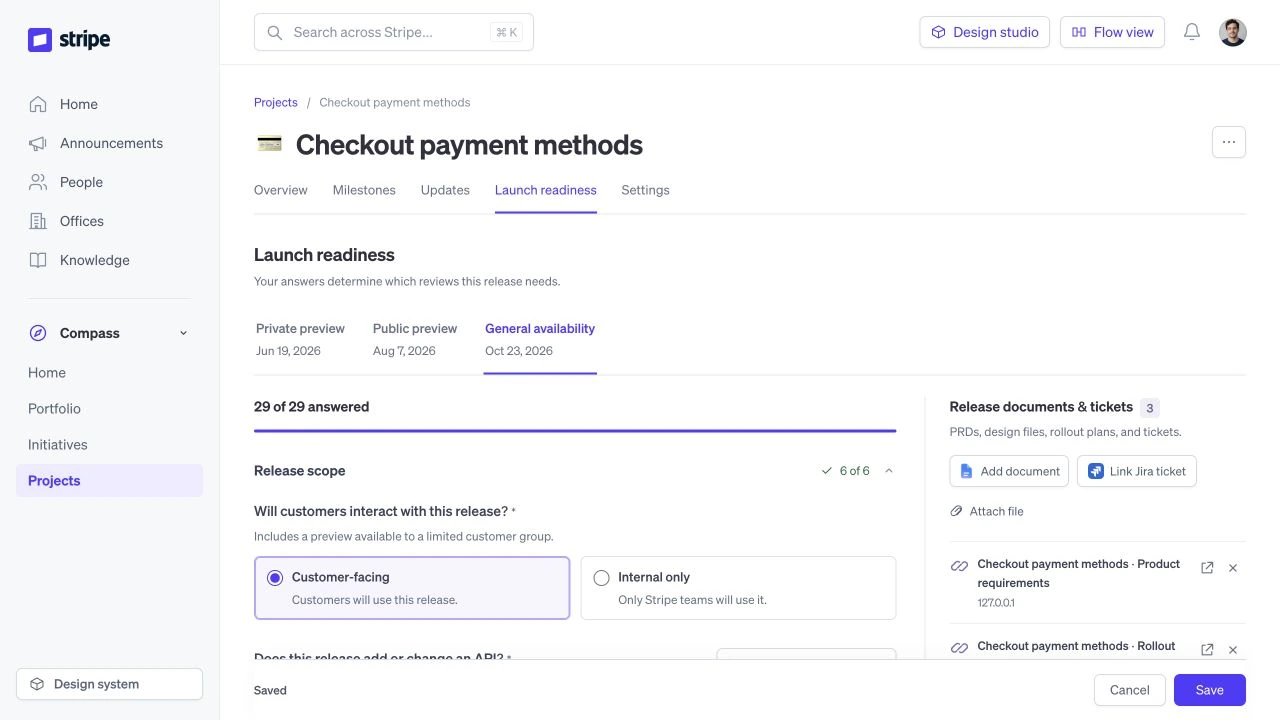1280x720 pixels.
Task: Open the Rollout document external link
Action: [1207, 650]
